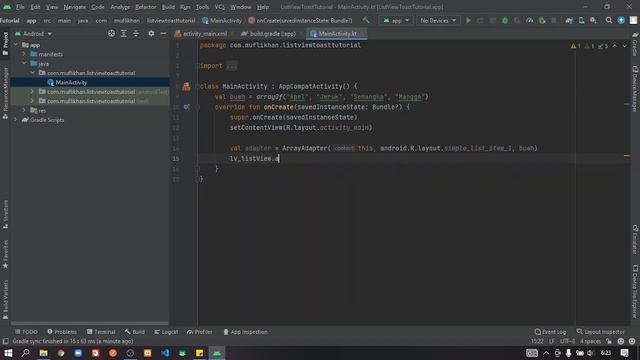Expand the Gradle Scripts node
Screen dimensions: 640x360
16,120
